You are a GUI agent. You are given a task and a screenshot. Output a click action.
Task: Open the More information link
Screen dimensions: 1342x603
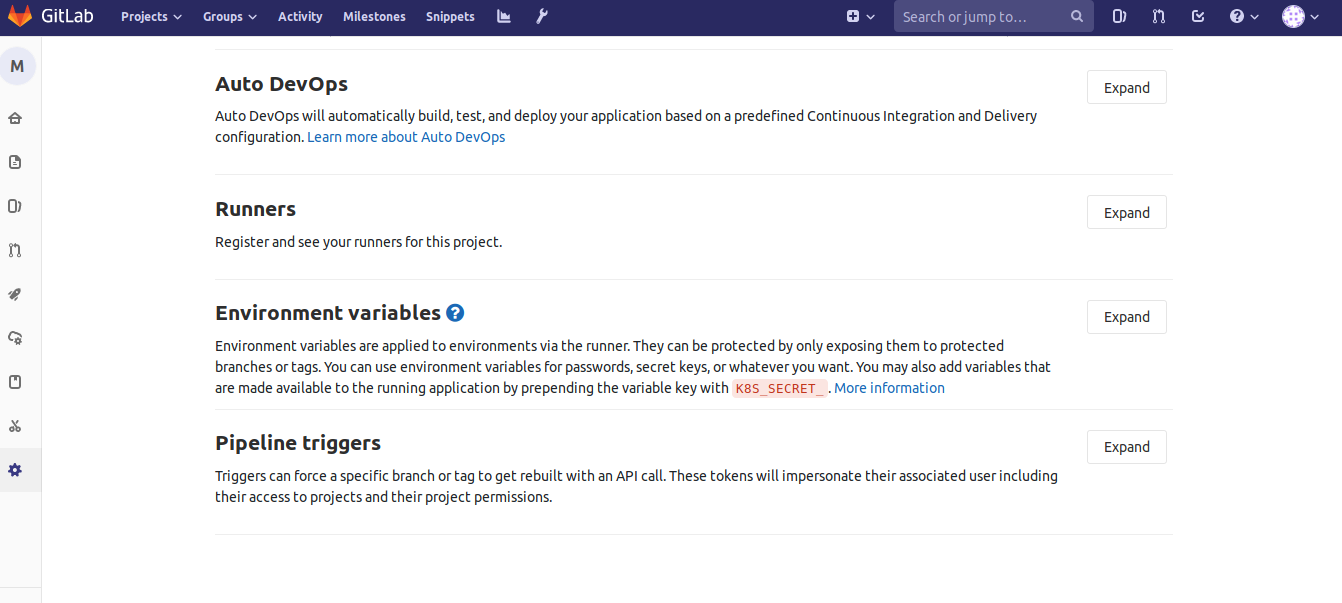[889, 388]
